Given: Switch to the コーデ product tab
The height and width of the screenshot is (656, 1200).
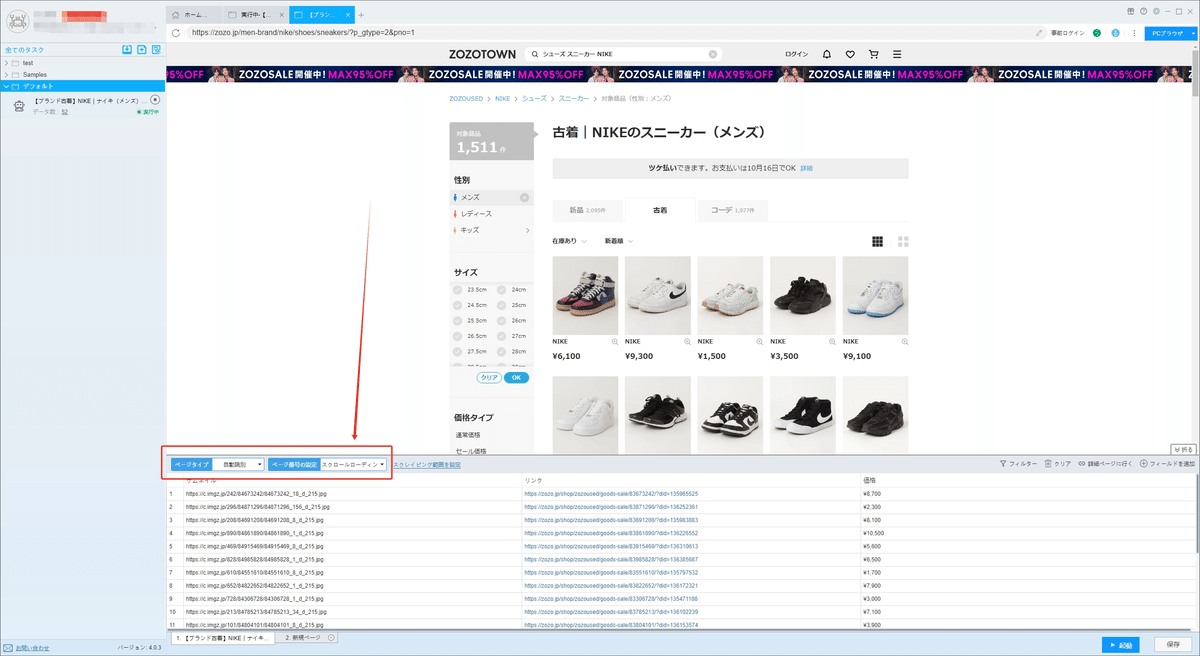Looking at the screenshot, I should (732, 210).
